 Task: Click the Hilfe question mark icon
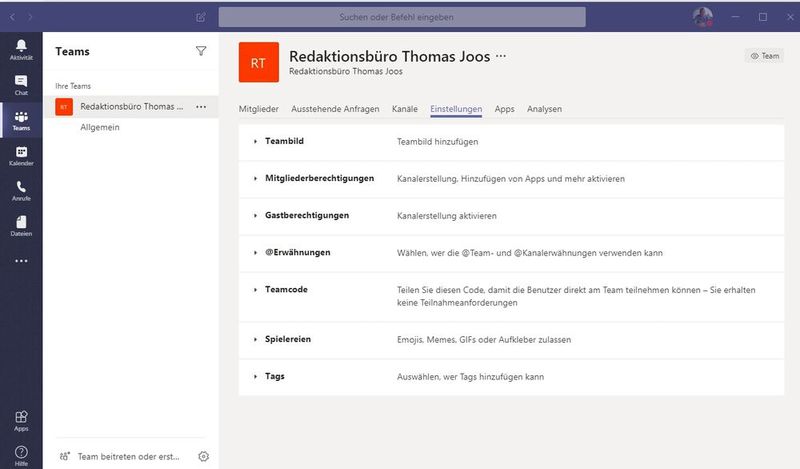coord(21,455)
